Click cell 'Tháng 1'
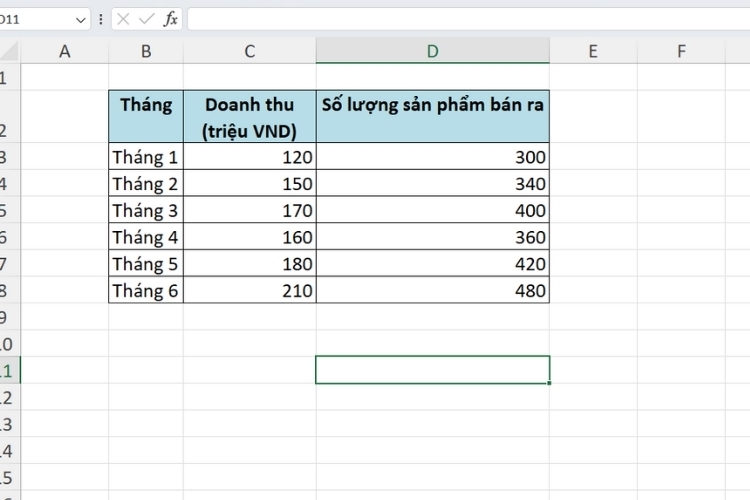The width and height of the screenshot is (750, 500). (146, 156)
